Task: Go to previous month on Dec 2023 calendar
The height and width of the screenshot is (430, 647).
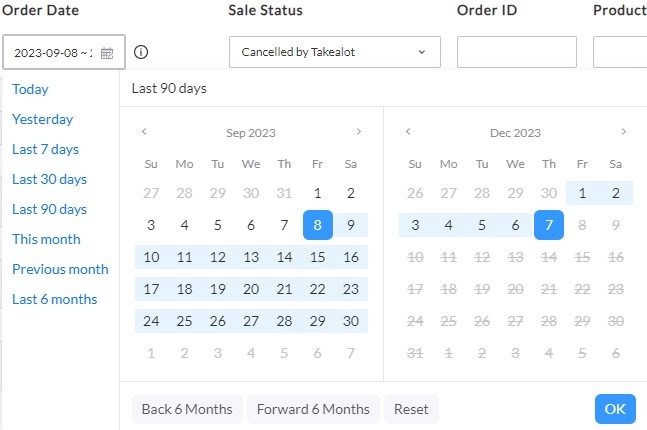Action: [408, 132]
